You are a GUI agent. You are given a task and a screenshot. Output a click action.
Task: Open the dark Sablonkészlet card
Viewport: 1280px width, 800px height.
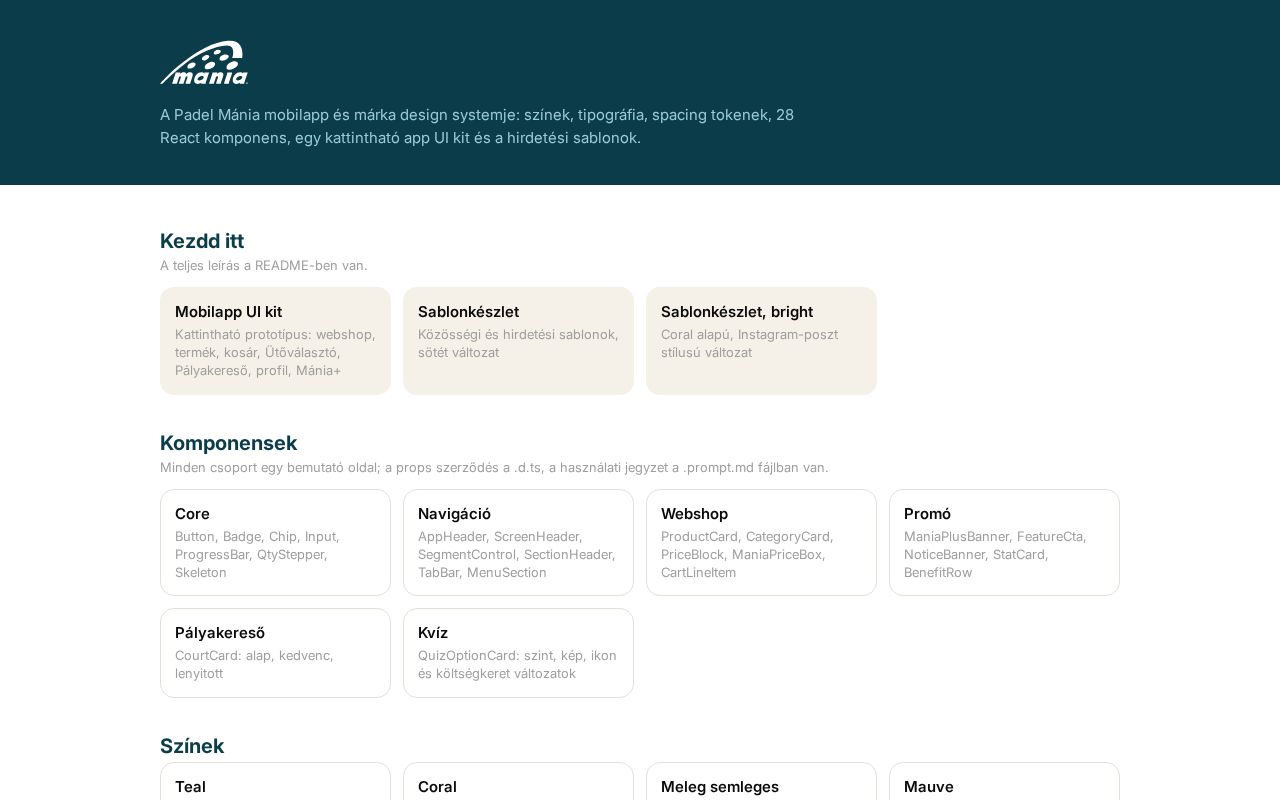click(x=518, y=341)
